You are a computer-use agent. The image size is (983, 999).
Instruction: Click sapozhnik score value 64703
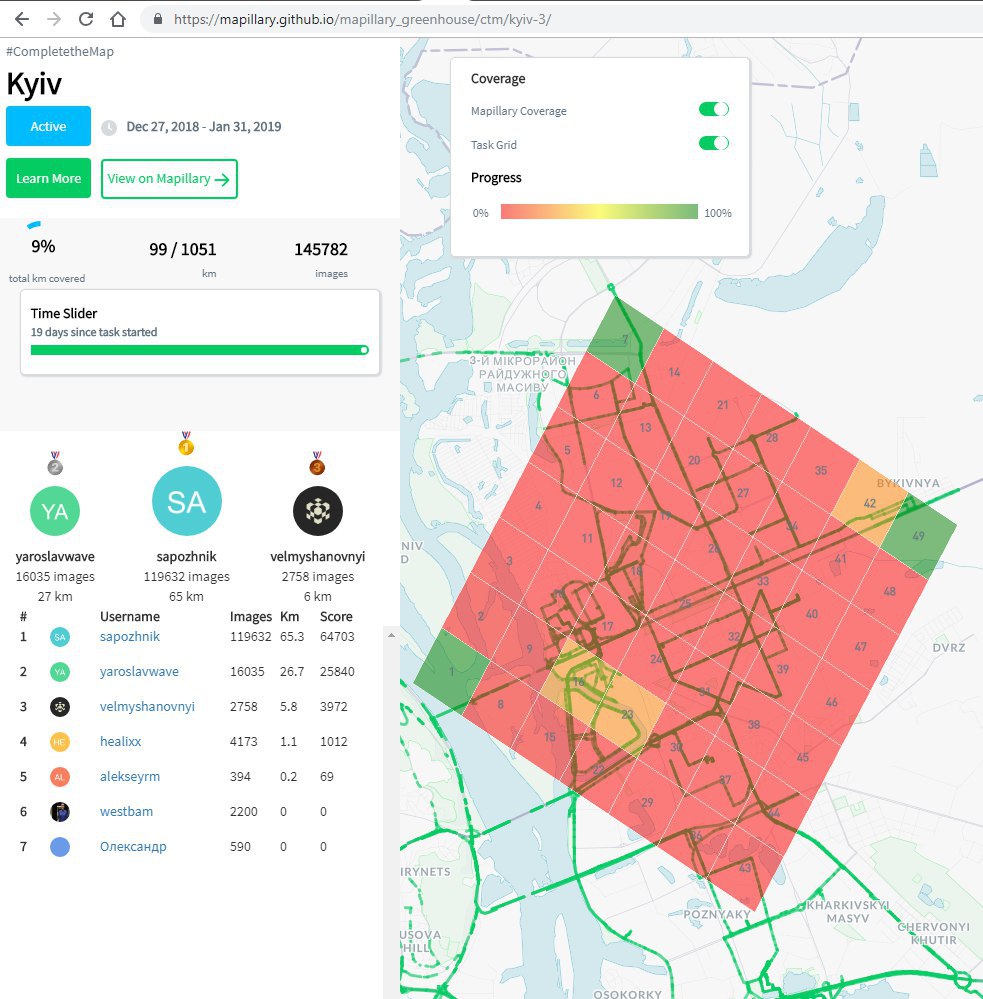337,636
